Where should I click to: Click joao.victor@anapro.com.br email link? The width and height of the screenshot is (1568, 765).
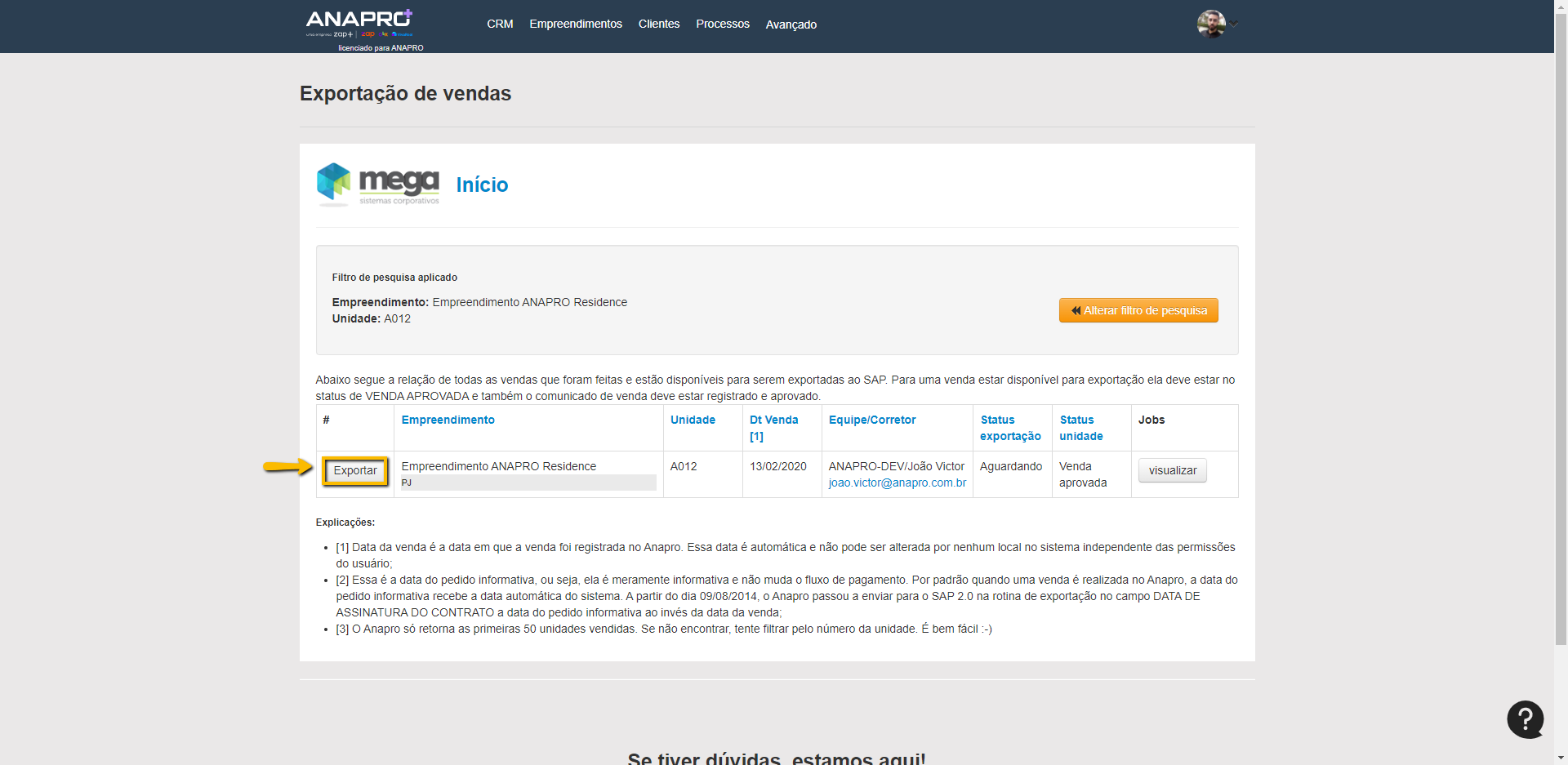click(x=897, y=483)
